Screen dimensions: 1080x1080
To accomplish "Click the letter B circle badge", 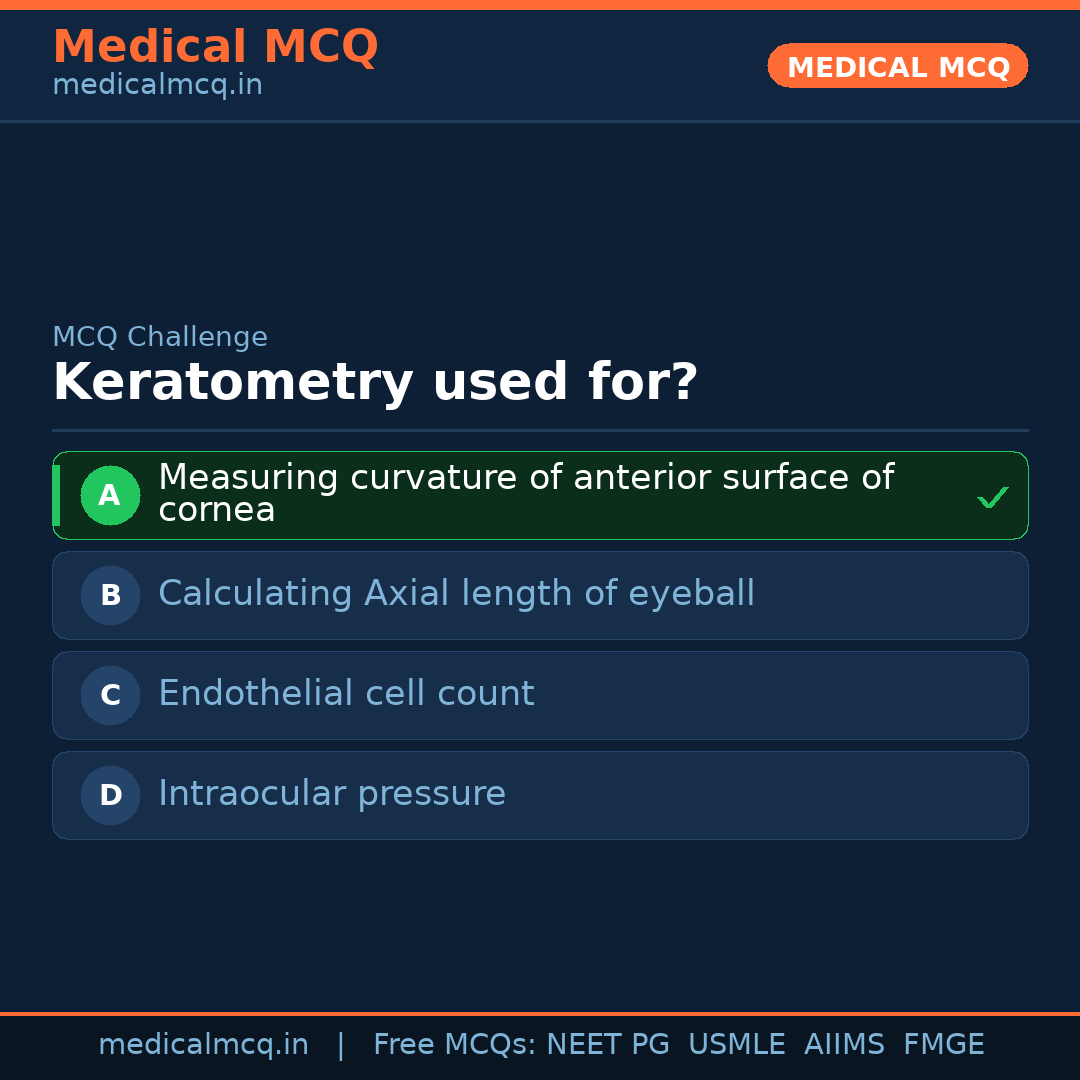I will (110, 595).
